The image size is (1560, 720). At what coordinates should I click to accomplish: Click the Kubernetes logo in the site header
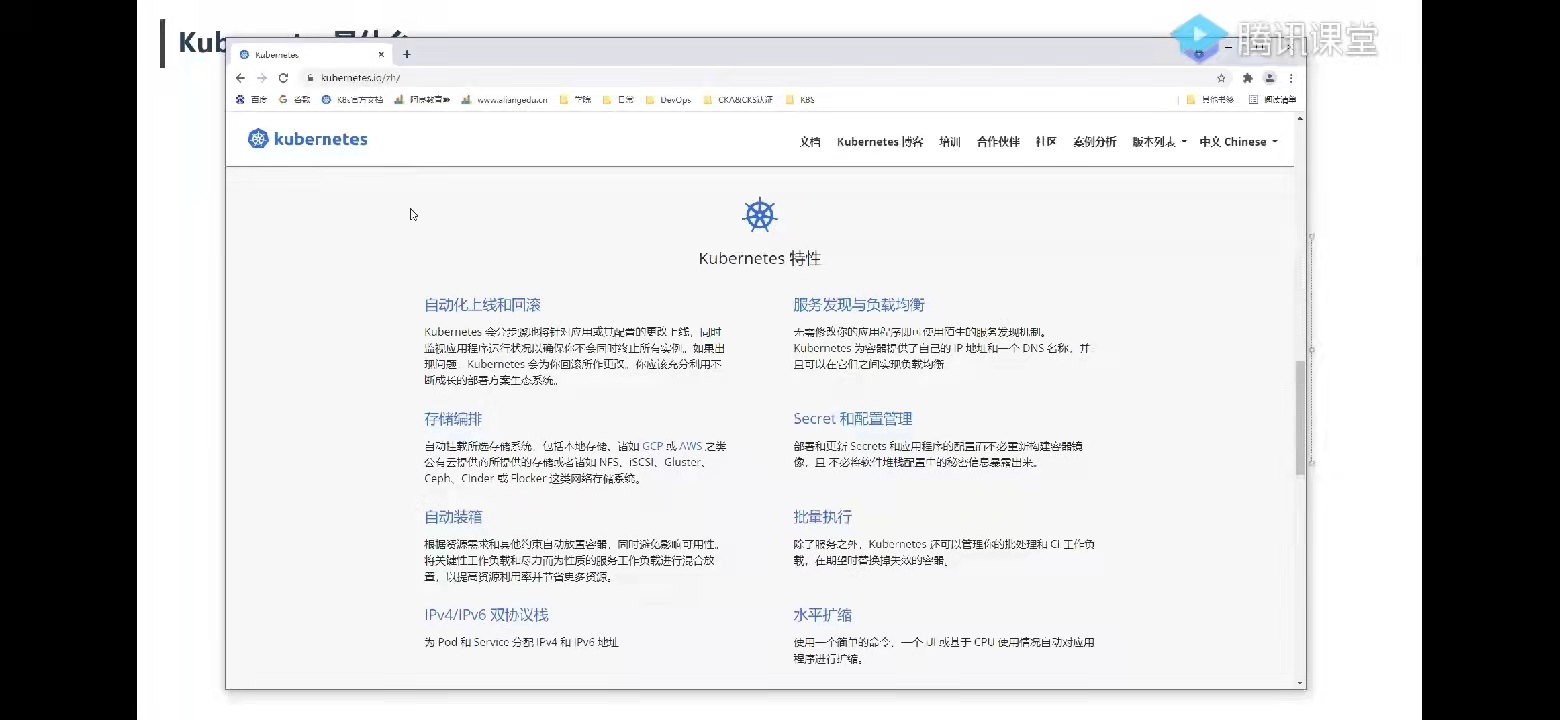pos(308,140)
